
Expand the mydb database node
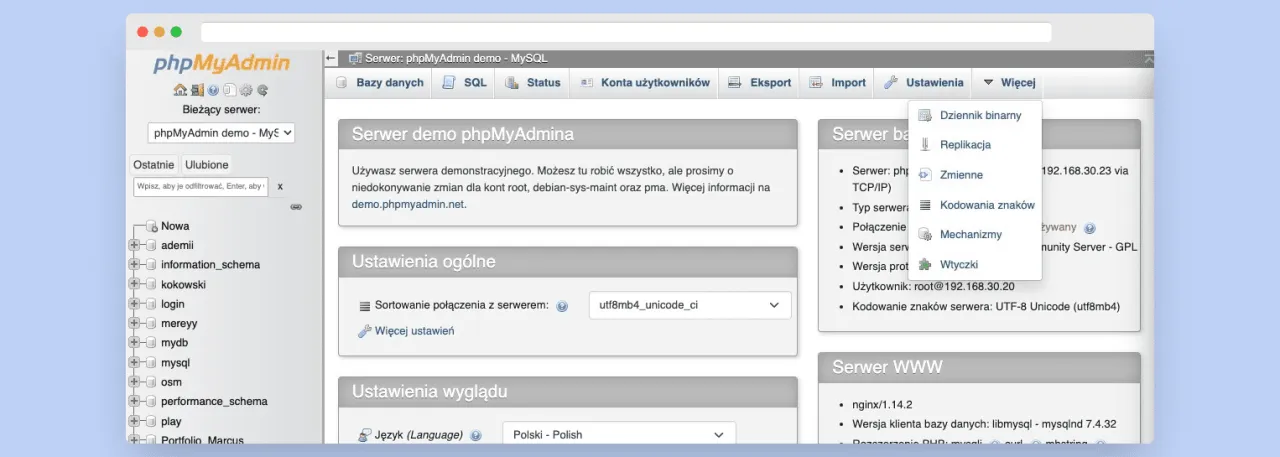point(134,343)
